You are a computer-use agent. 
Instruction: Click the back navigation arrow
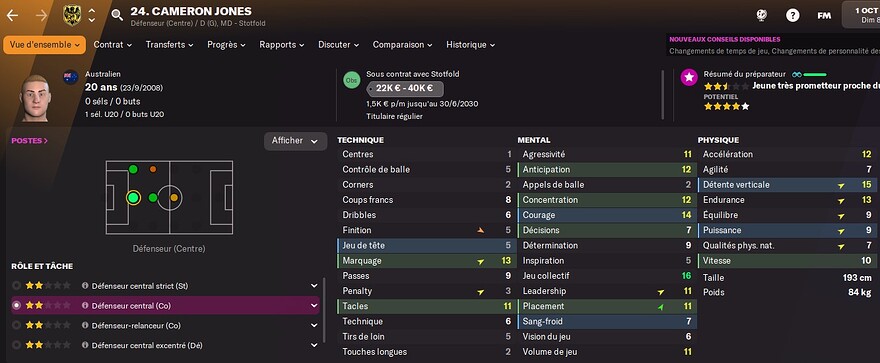(12, 15)
